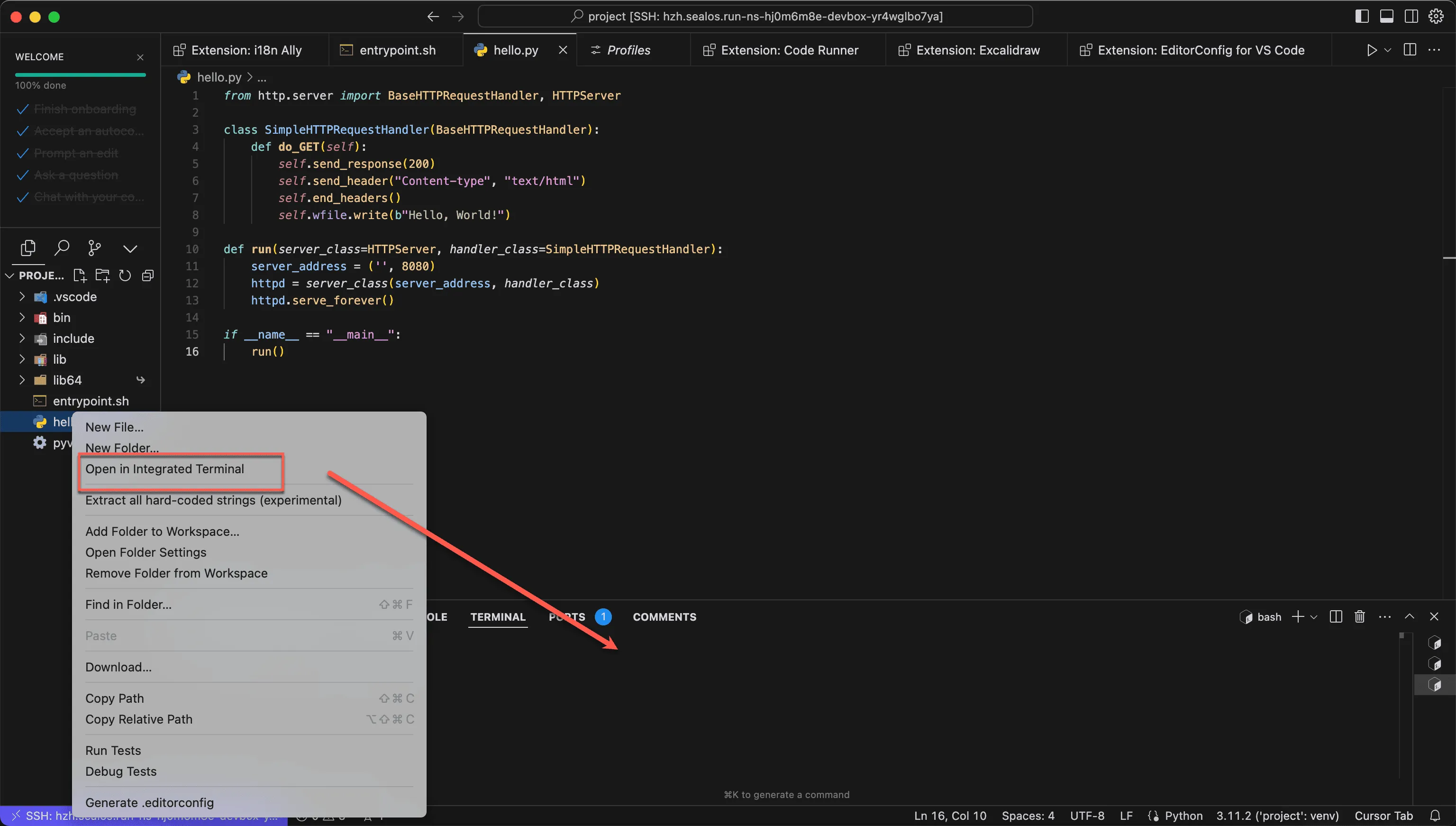Switch to the entrypoint.sh editor tab
The height and width of the screenshot is (826, 1456).
pos(397,50)
